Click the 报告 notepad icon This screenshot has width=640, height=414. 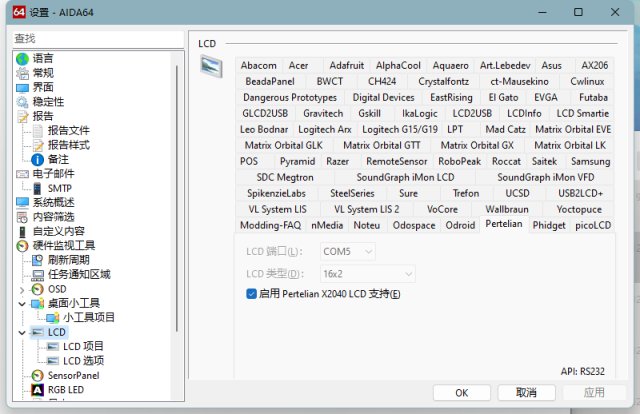coord(22,117)
